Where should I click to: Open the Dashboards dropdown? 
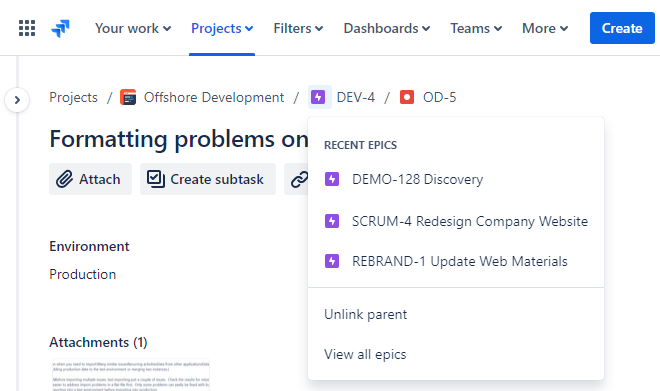[386, 28]
